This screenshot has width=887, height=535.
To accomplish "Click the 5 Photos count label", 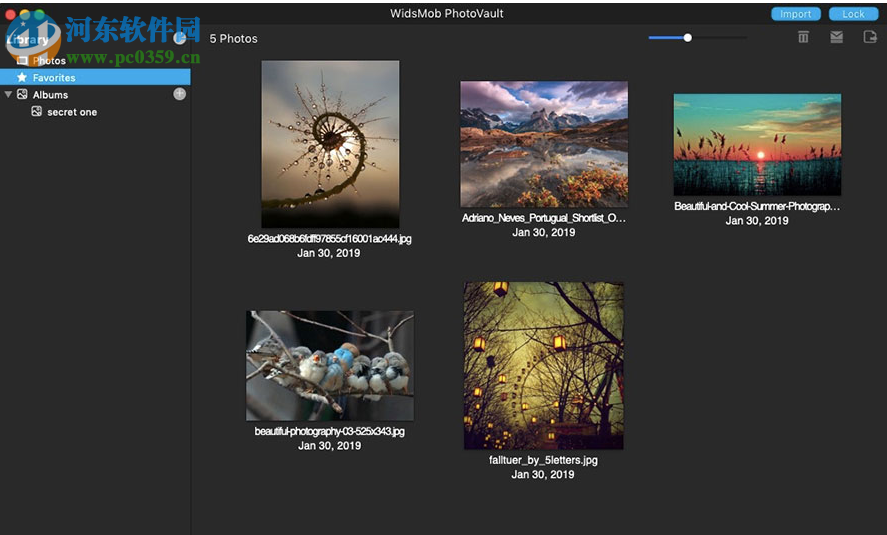I will click(x=234, y=38).
